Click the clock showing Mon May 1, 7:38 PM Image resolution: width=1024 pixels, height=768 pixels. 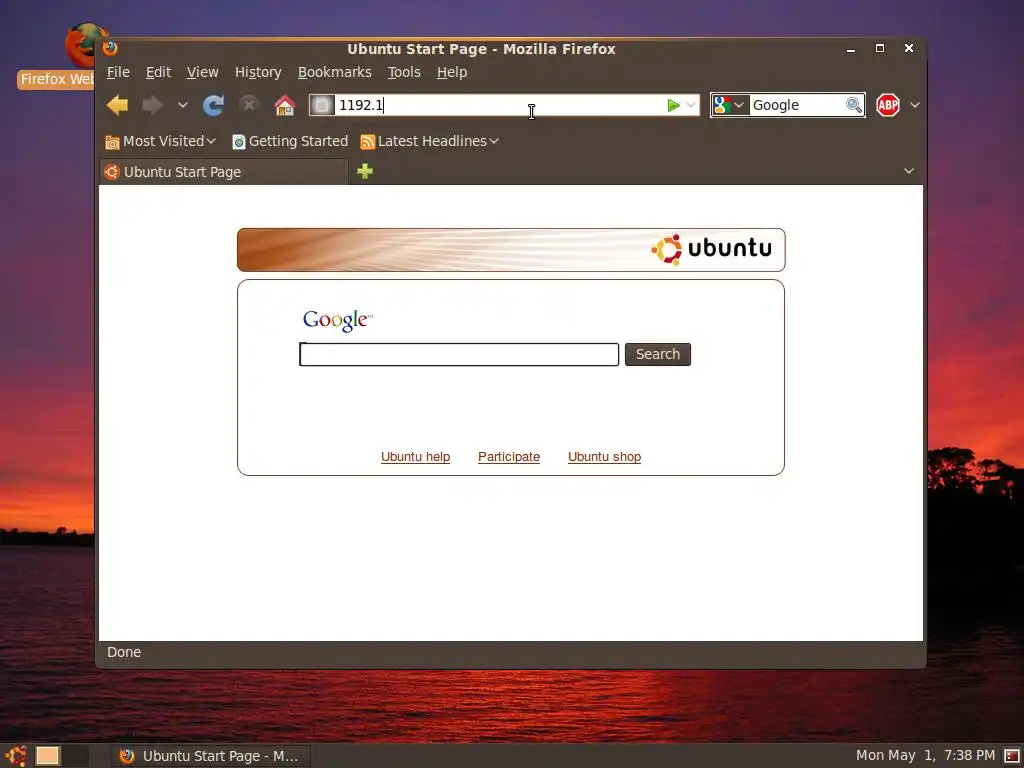tap(925, 756)
